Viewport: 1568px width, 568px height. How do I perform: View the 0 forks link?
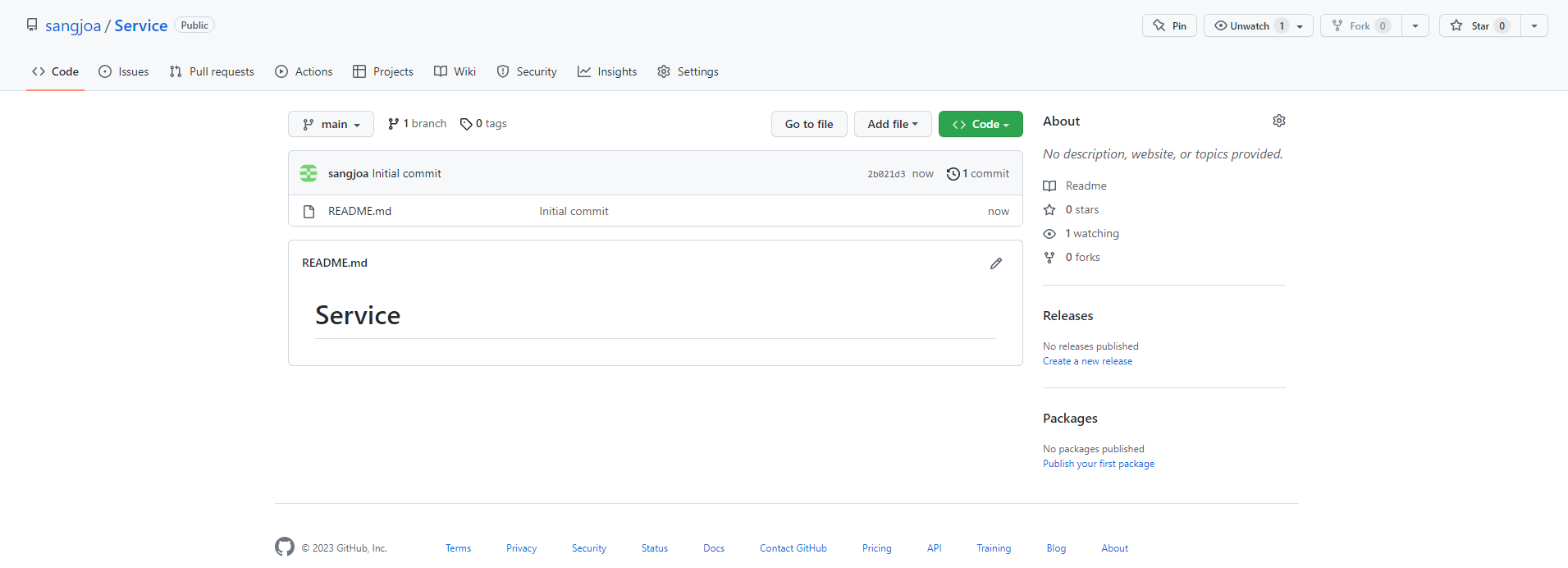point(1082,257)
